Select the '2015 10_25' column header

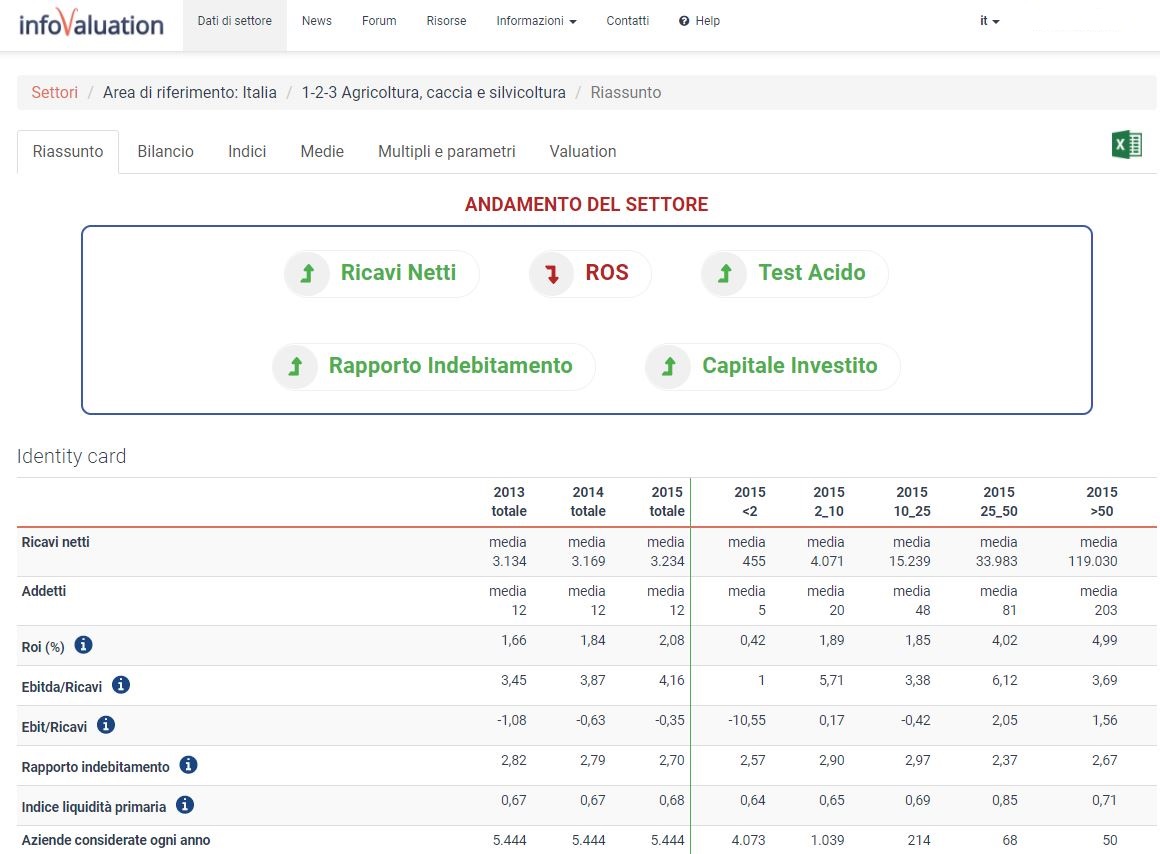911,502
